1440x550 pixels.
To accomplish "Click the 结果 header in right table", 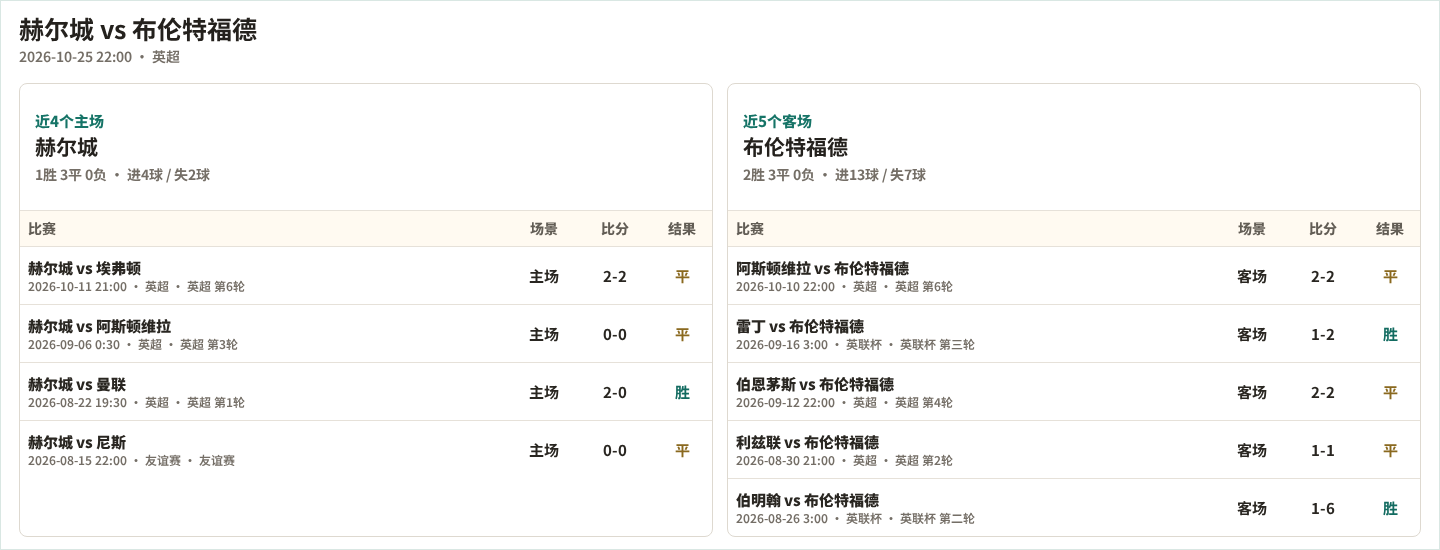I will [x=1390, y=229].
